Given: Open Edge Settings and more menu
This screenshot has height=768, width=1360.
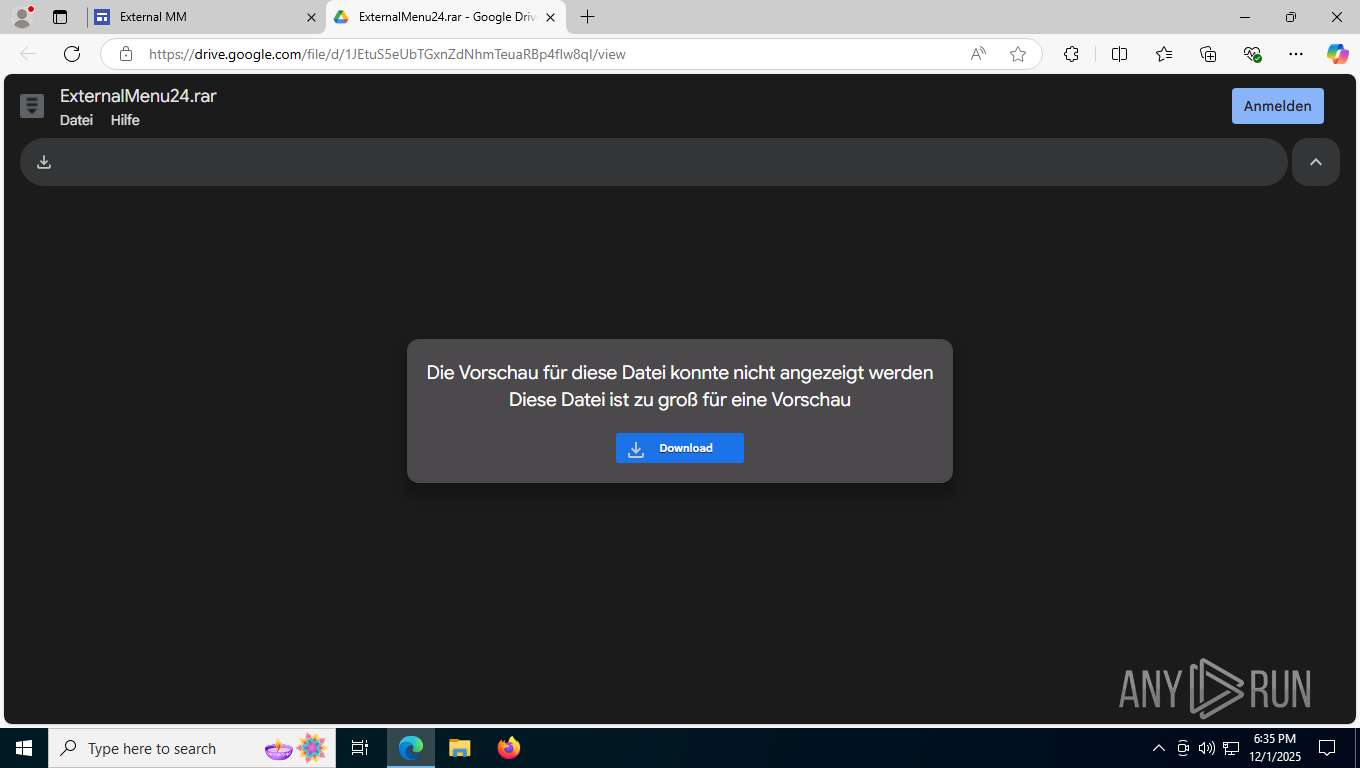Looking at the screenshot, I should [1296, 54].
